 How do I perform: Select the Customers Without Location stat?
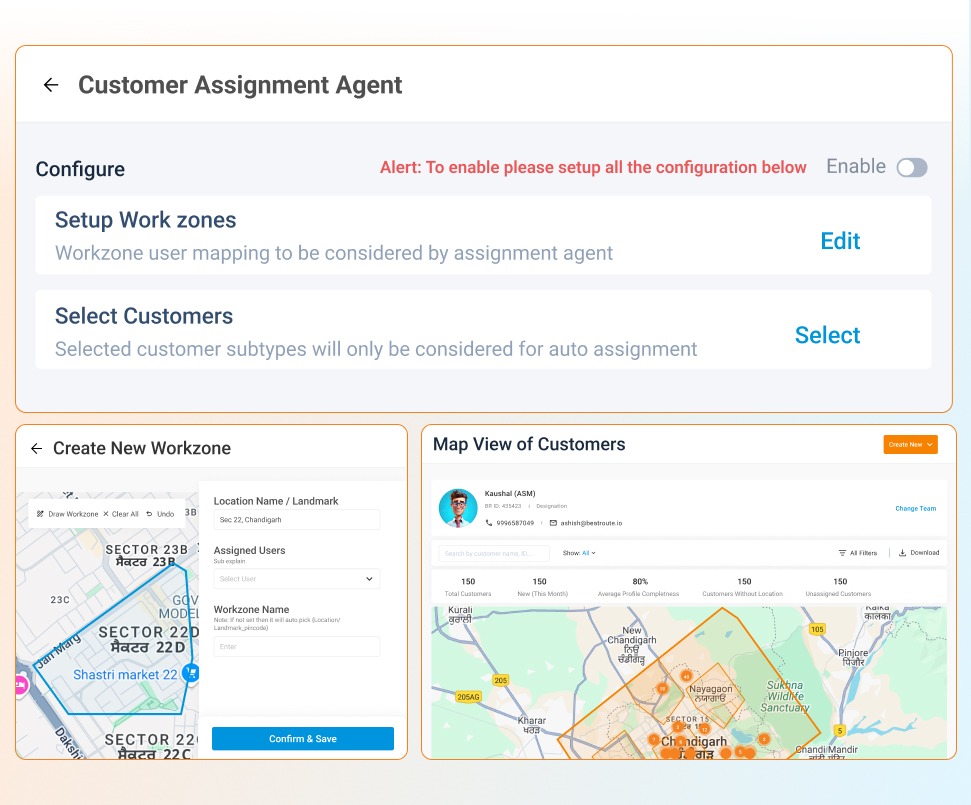(742, 587)
